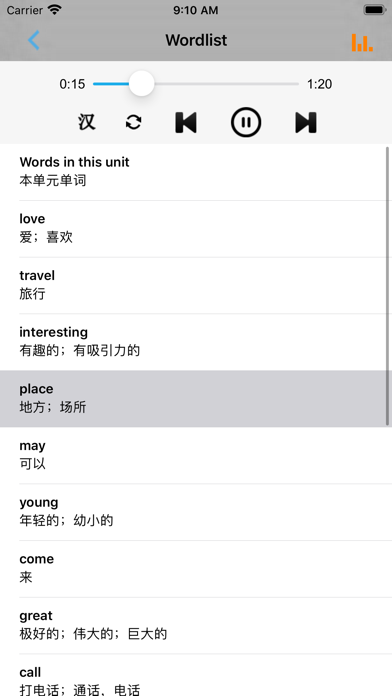The width and height of the screenshot is (392, 696).
Task: Tap the Wi-Fi status icon
Action: pos(55,10)
